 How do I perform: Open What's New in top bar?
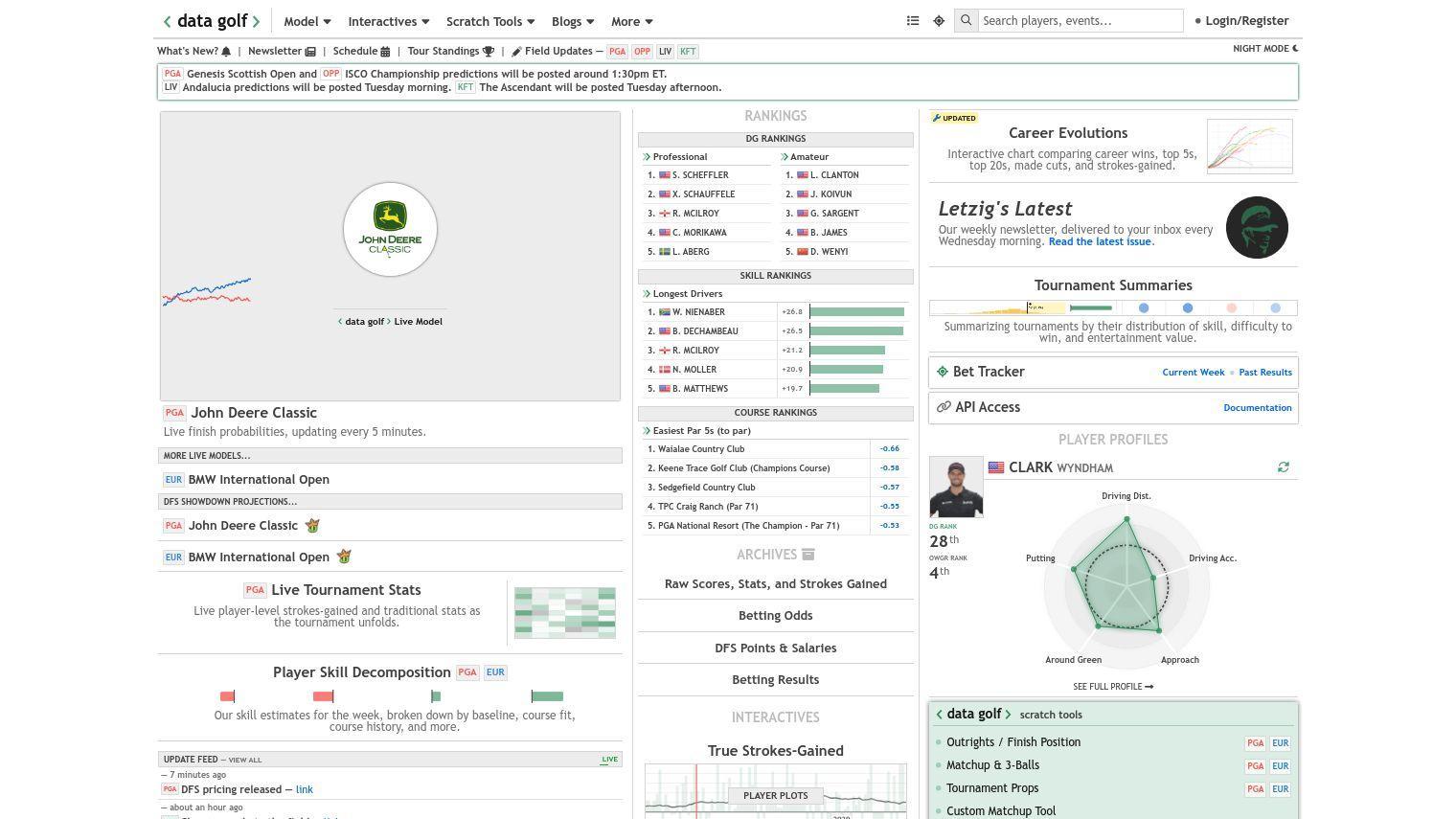pos(194,52)
